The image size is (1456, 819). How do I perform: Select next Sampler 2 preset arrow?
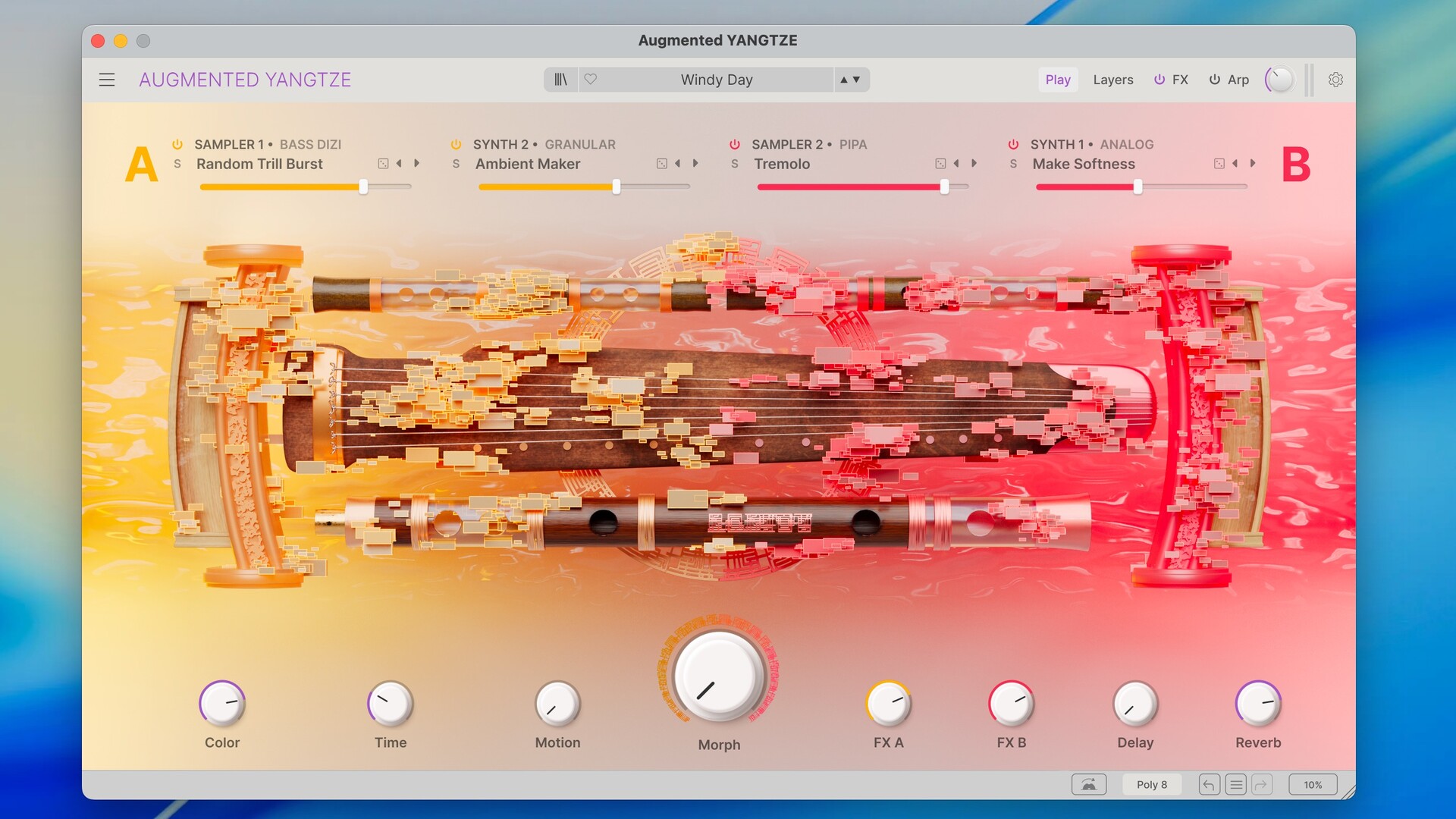(974, 163)
